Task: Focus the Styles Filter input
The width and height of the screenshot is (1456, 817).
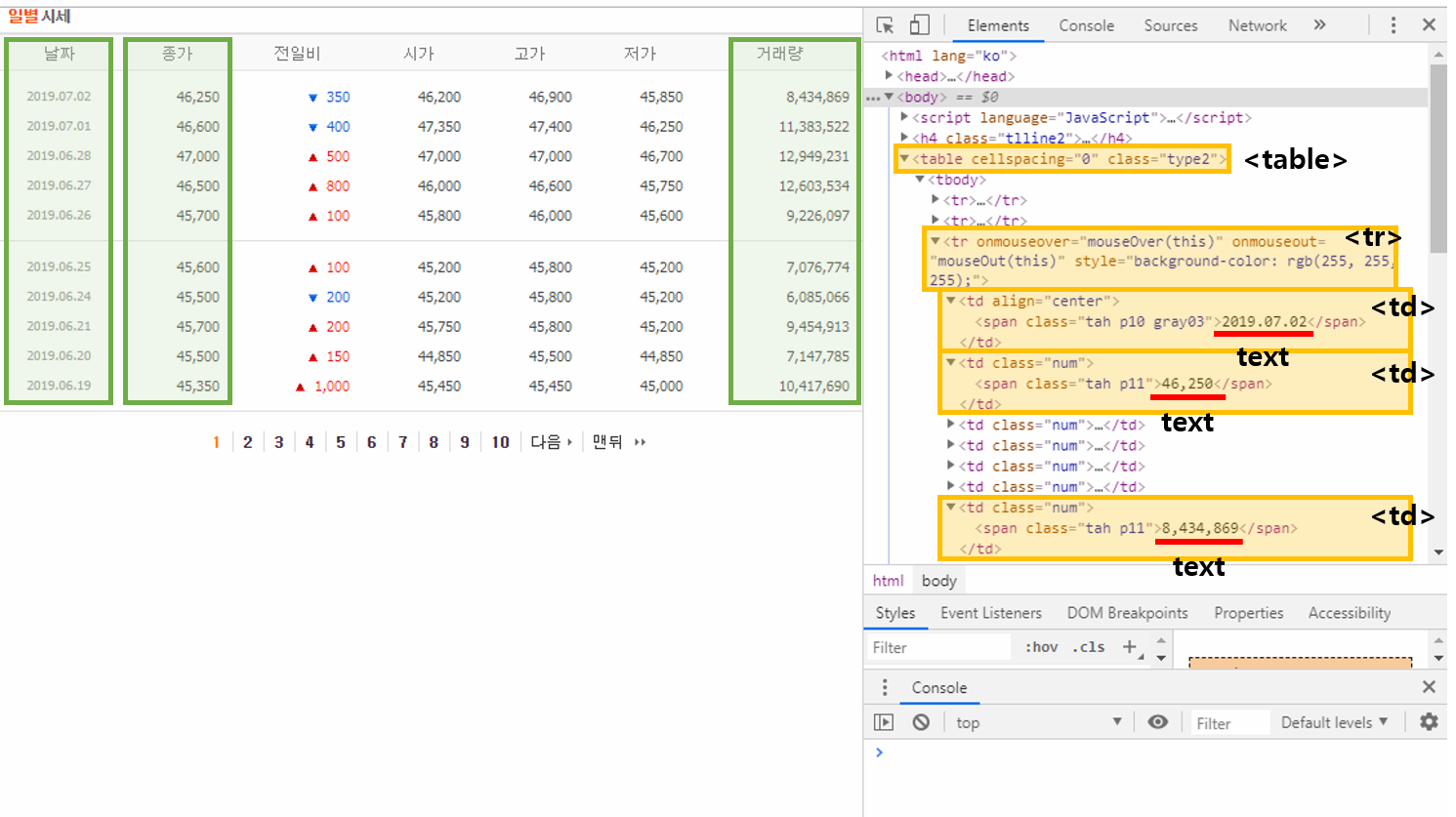Action: (x=938, y=647)
